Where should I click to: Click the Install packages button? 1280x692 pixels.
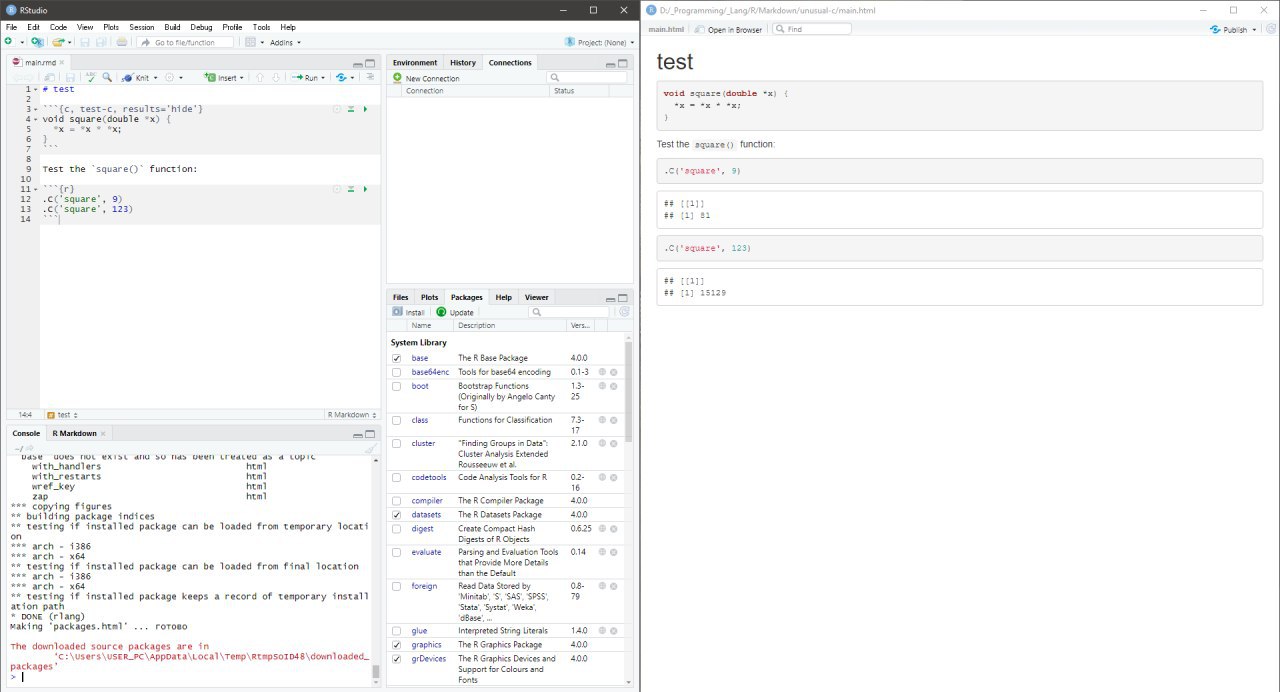pyautogui.click(x=409, y=312)
